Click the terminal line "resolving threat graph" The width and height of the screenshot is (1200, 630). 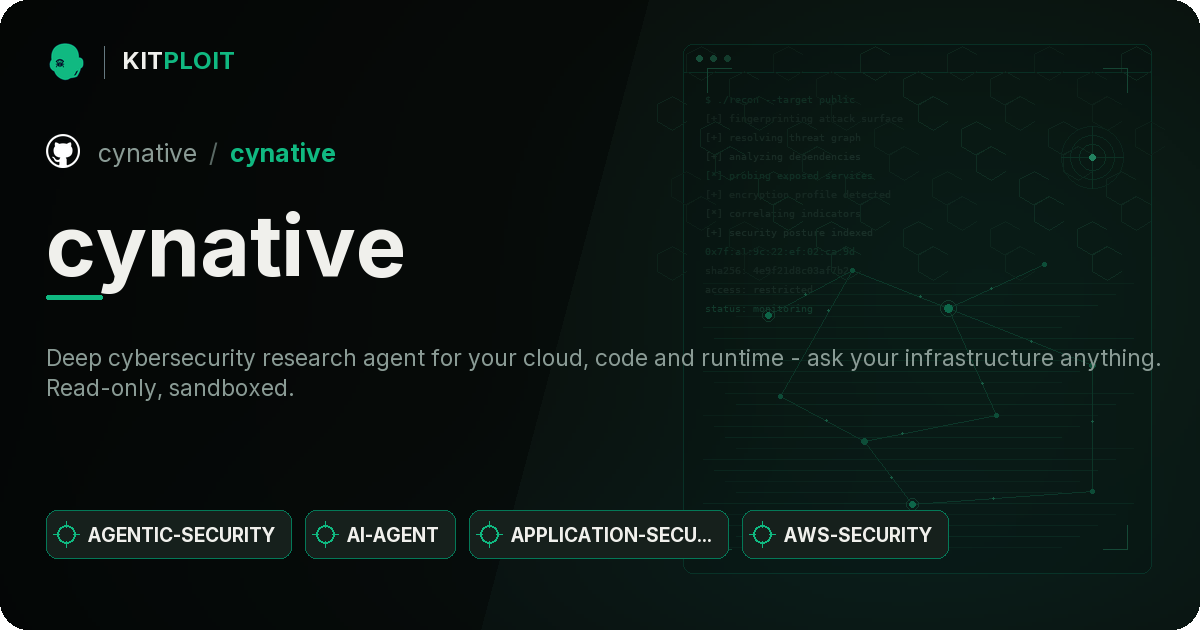pos(782,138)
